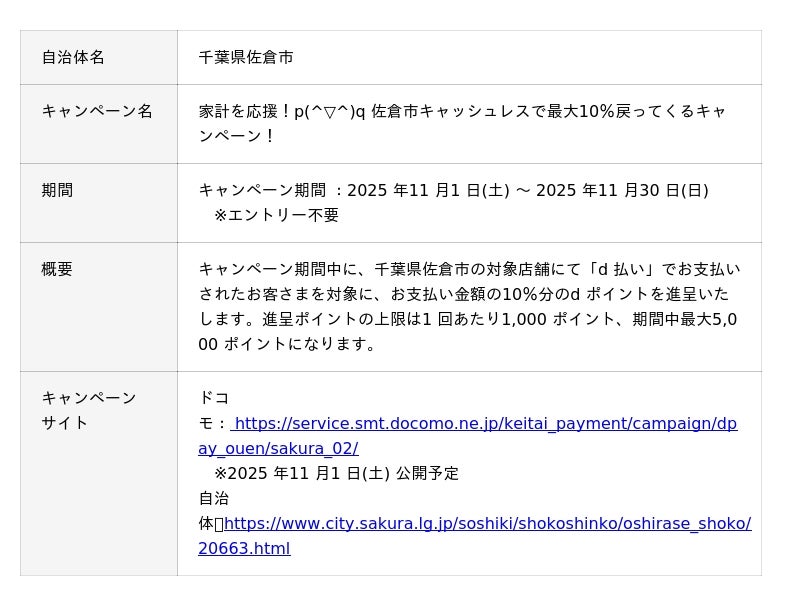800x606 pixels.
Task: Click the campaign end date 2025年11月30日(日)
Action: 622,190
